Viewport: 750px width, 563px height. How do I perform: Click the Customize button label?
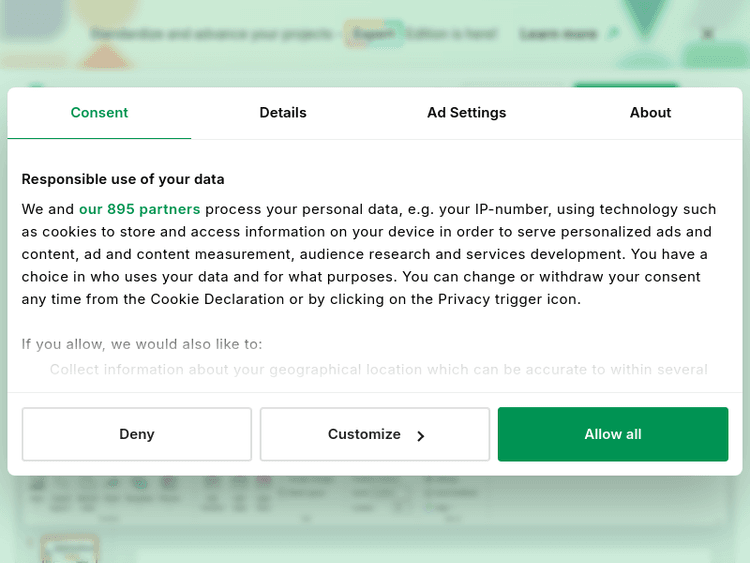click(x=364, y=434)
